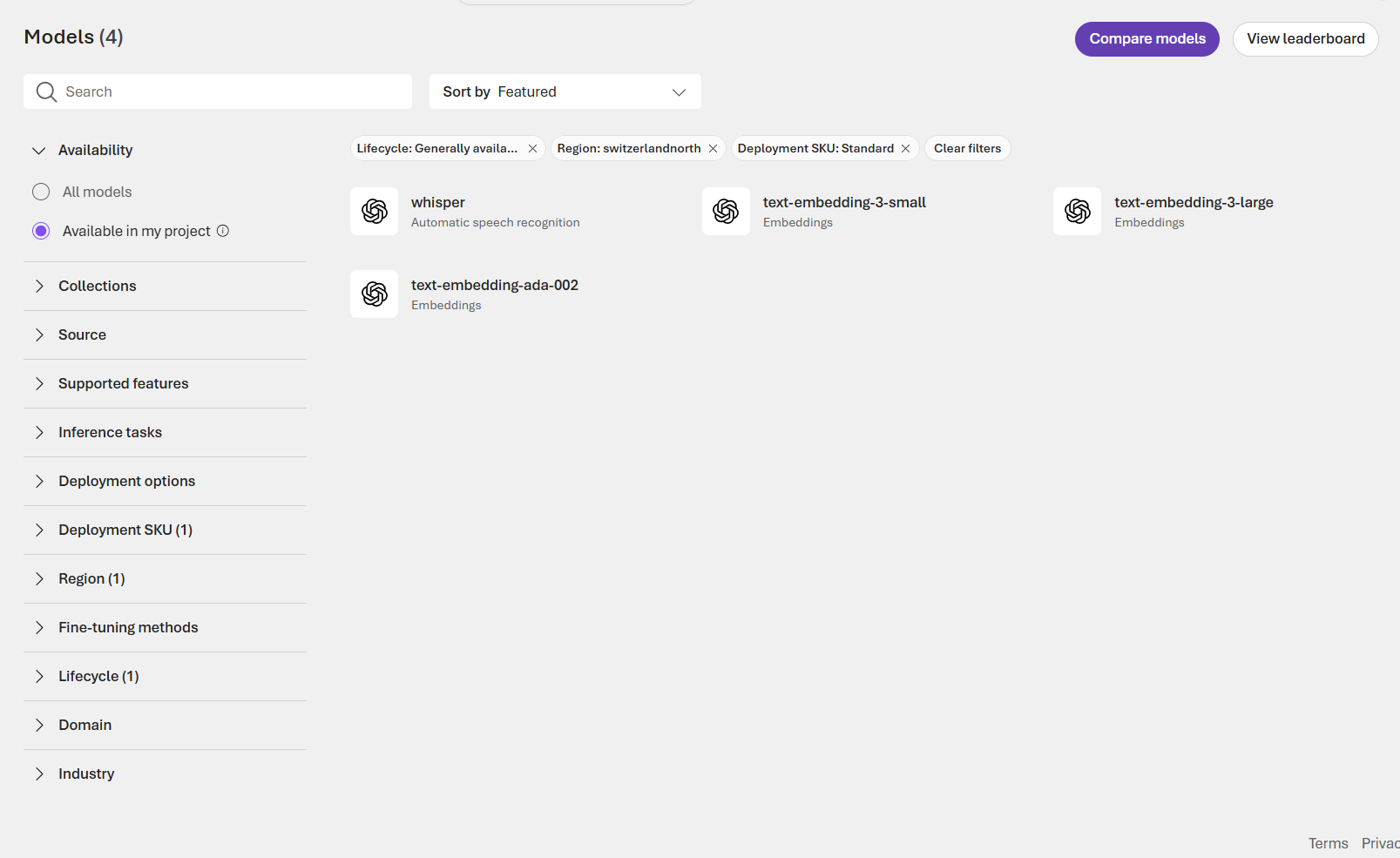Expand the Fine-tuning methods filter
This screenshot has height=858, width=1400.
(x=166, y=628)
